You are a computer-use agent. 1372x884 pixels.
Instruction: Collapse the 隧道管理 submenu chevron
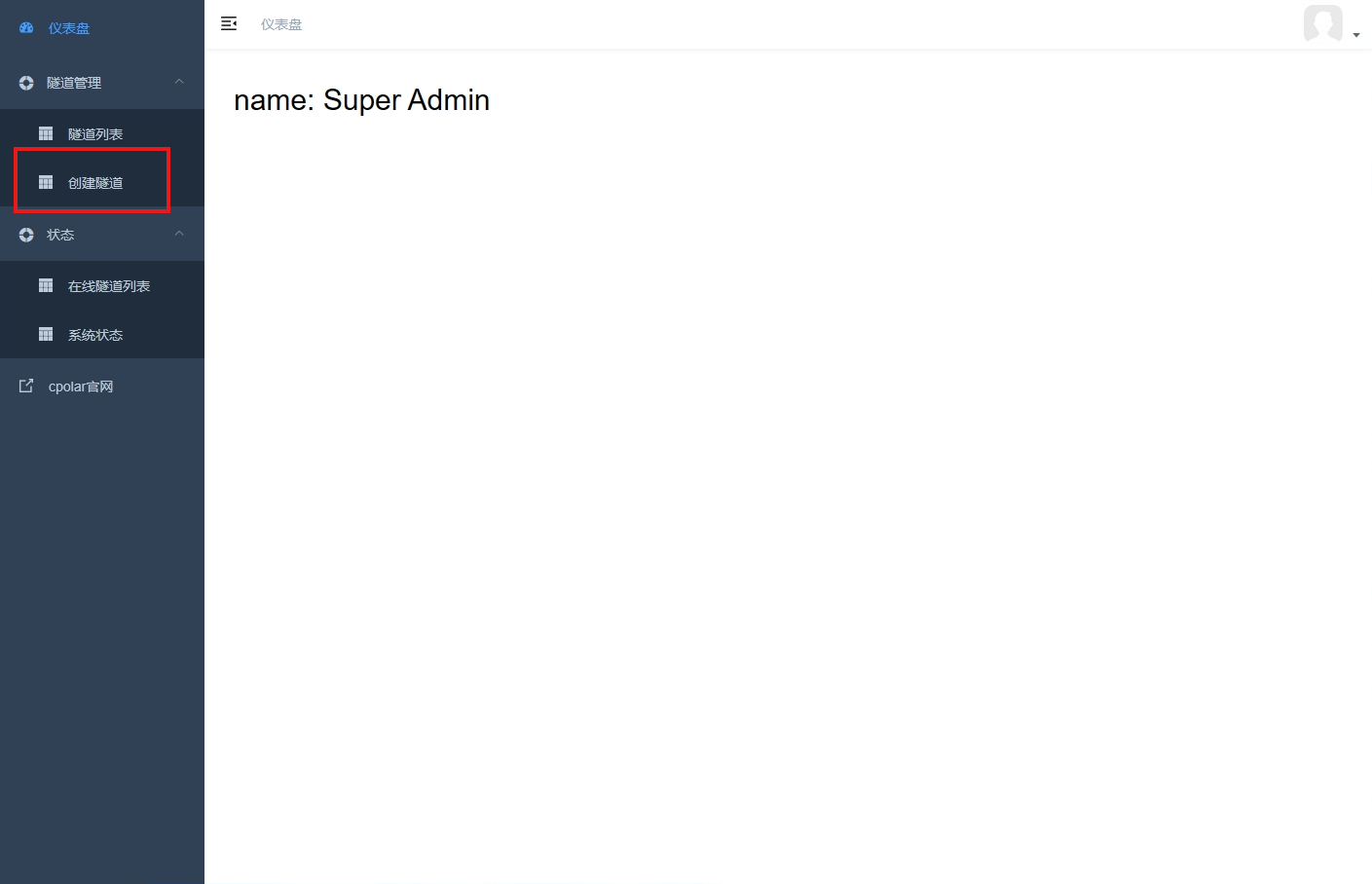point(179,82)
